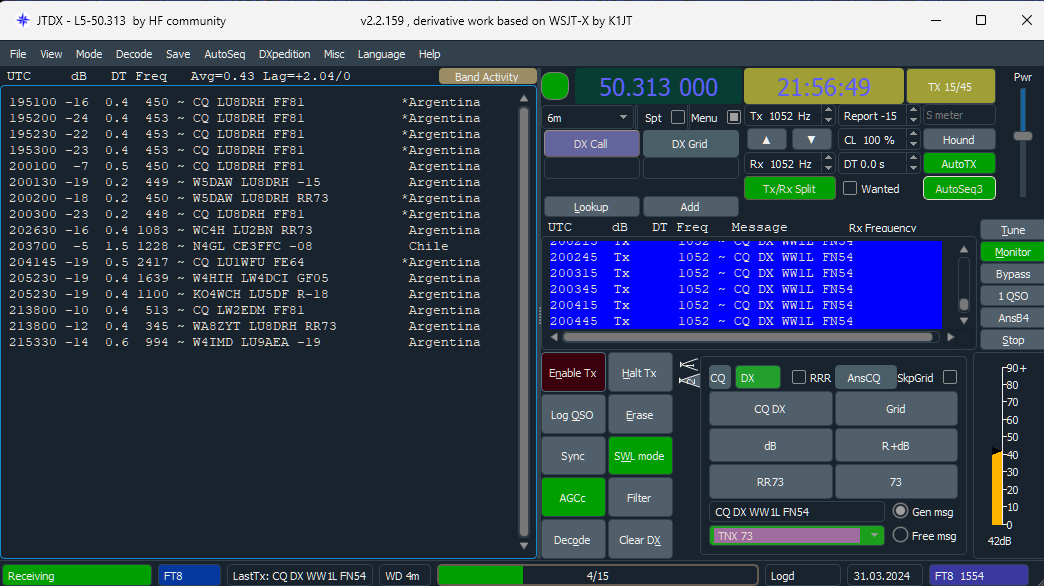Open the File menu
This screenshot has height=586, width=1044.
pos(18,54)
